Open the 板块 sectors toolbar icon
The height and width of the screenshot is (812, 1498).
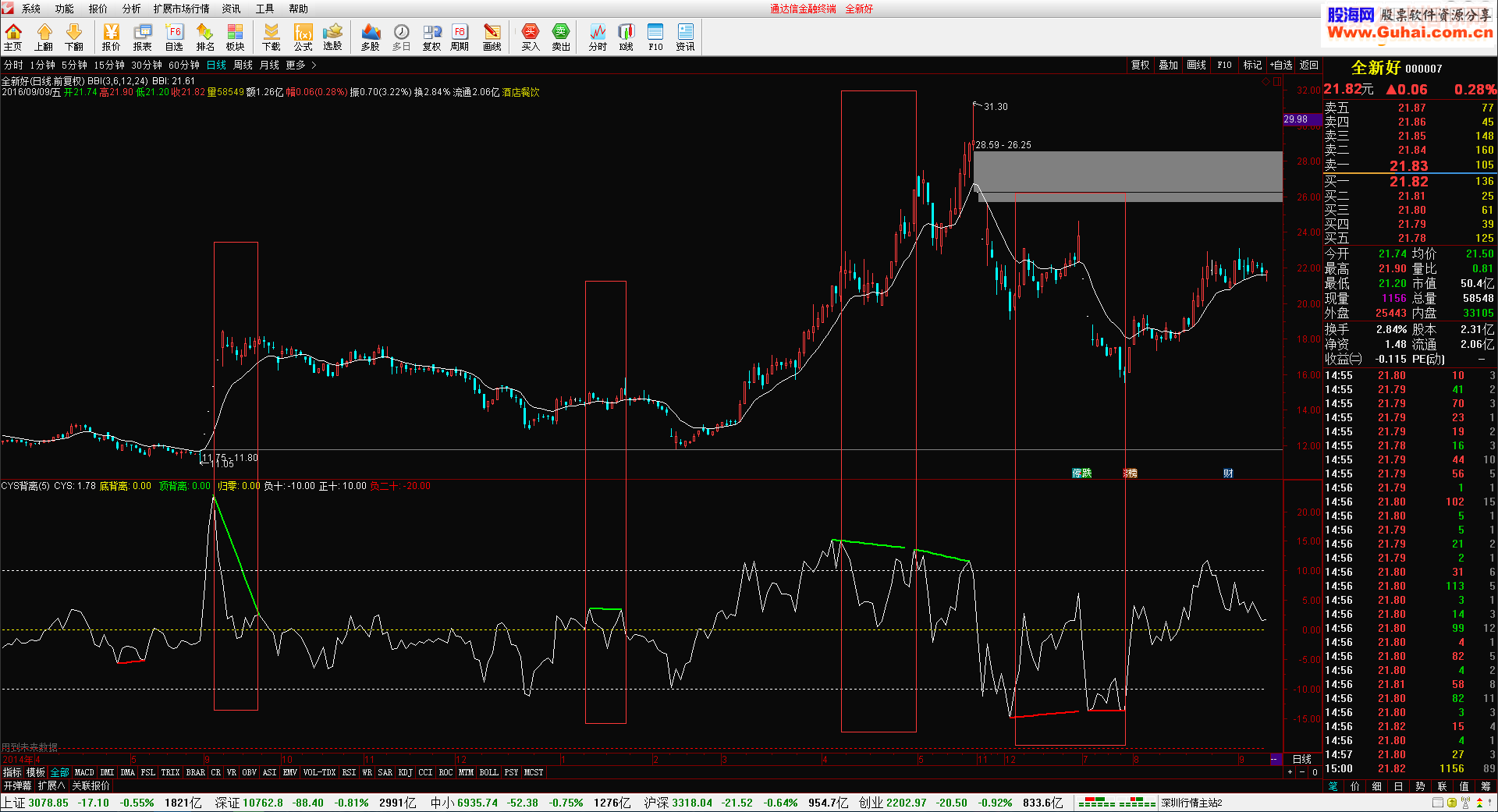tap(236, 37)
